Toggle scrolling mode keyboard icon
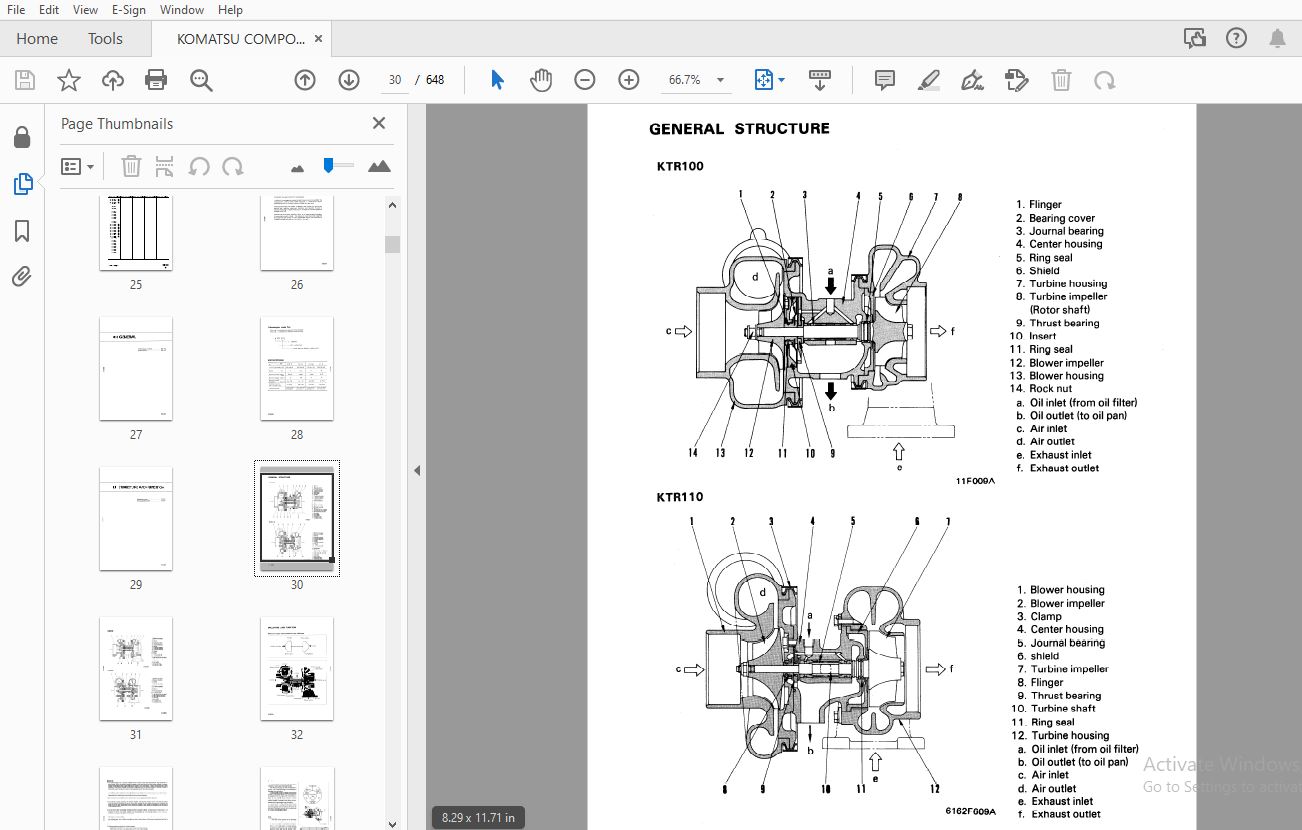 pos(820,80)
